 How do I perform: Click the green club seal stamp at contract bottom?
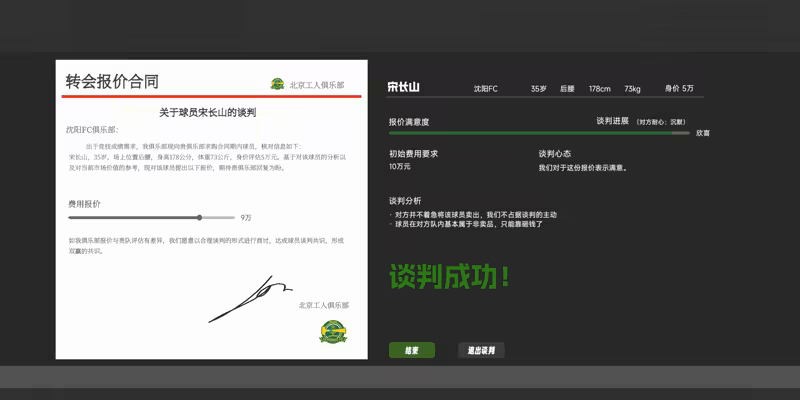pos(332,331)
